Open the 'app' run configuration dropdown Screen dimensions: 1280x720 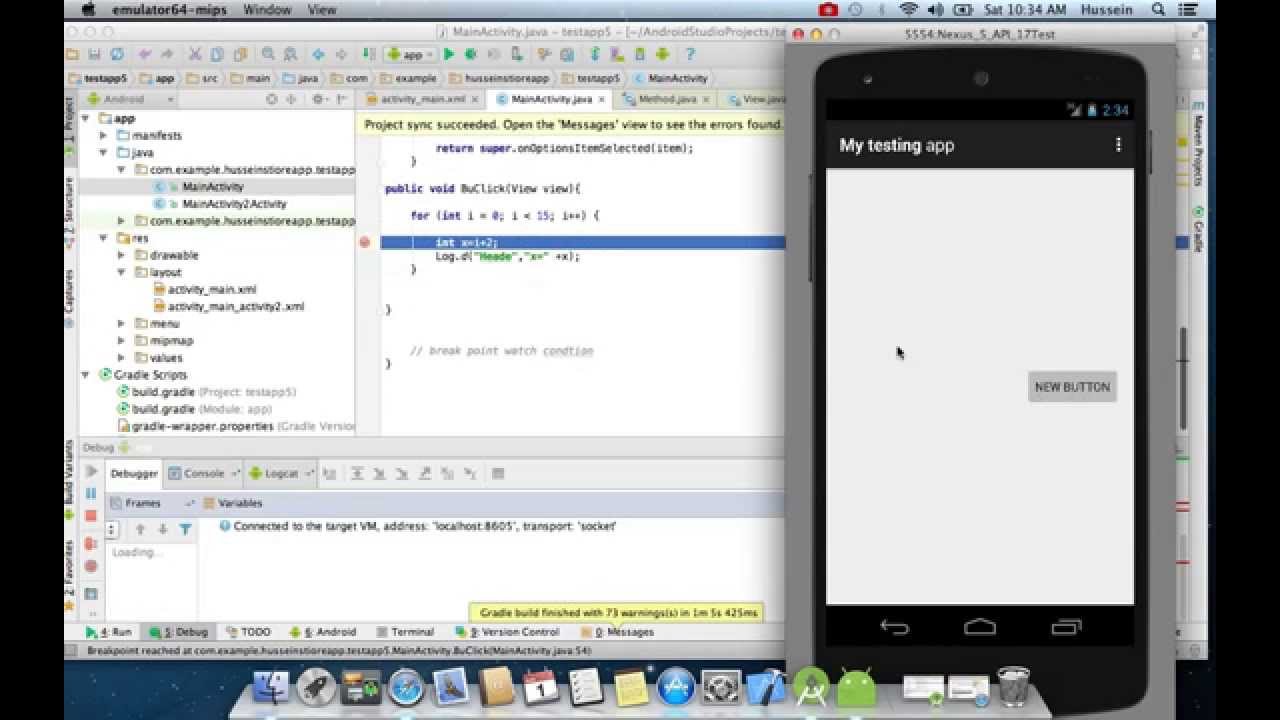[412, 55]
